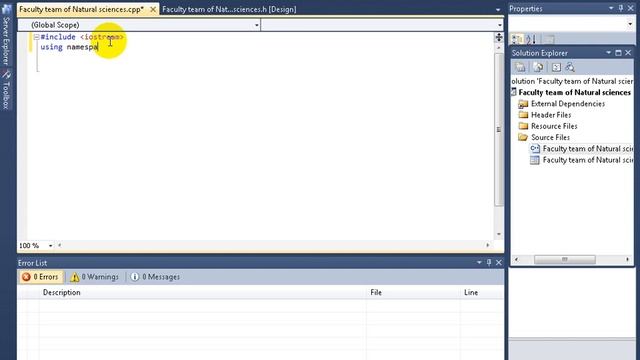Pin the Error List panel
This screenshot has height=360, width=640.
[x=489, y=262]
